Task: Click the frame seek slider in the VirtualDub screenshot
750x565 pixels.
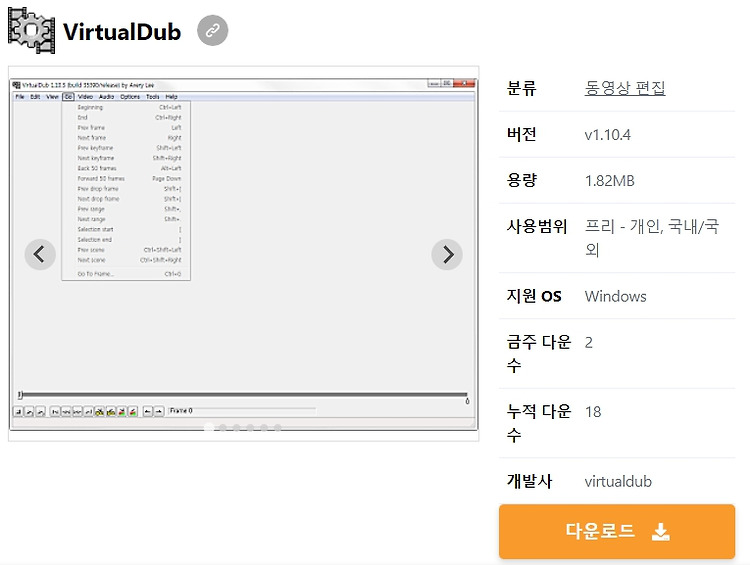Action: 243,395
